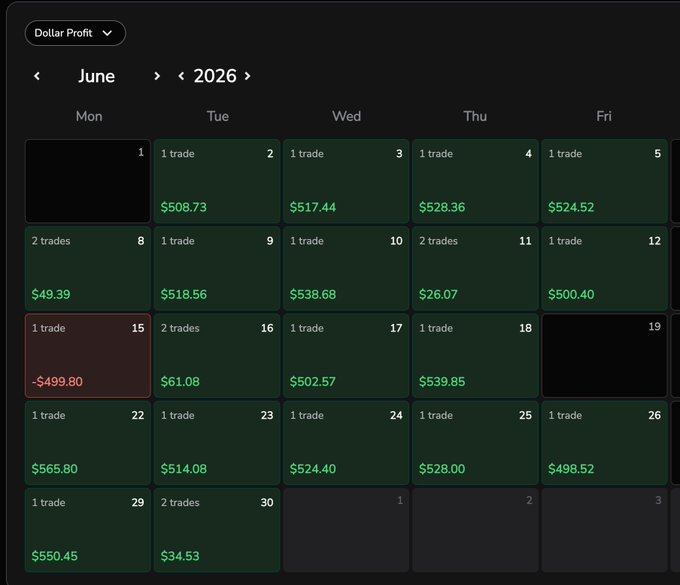
Task: Open June 10 cell with $538.68
Action: tap(346, 268)
